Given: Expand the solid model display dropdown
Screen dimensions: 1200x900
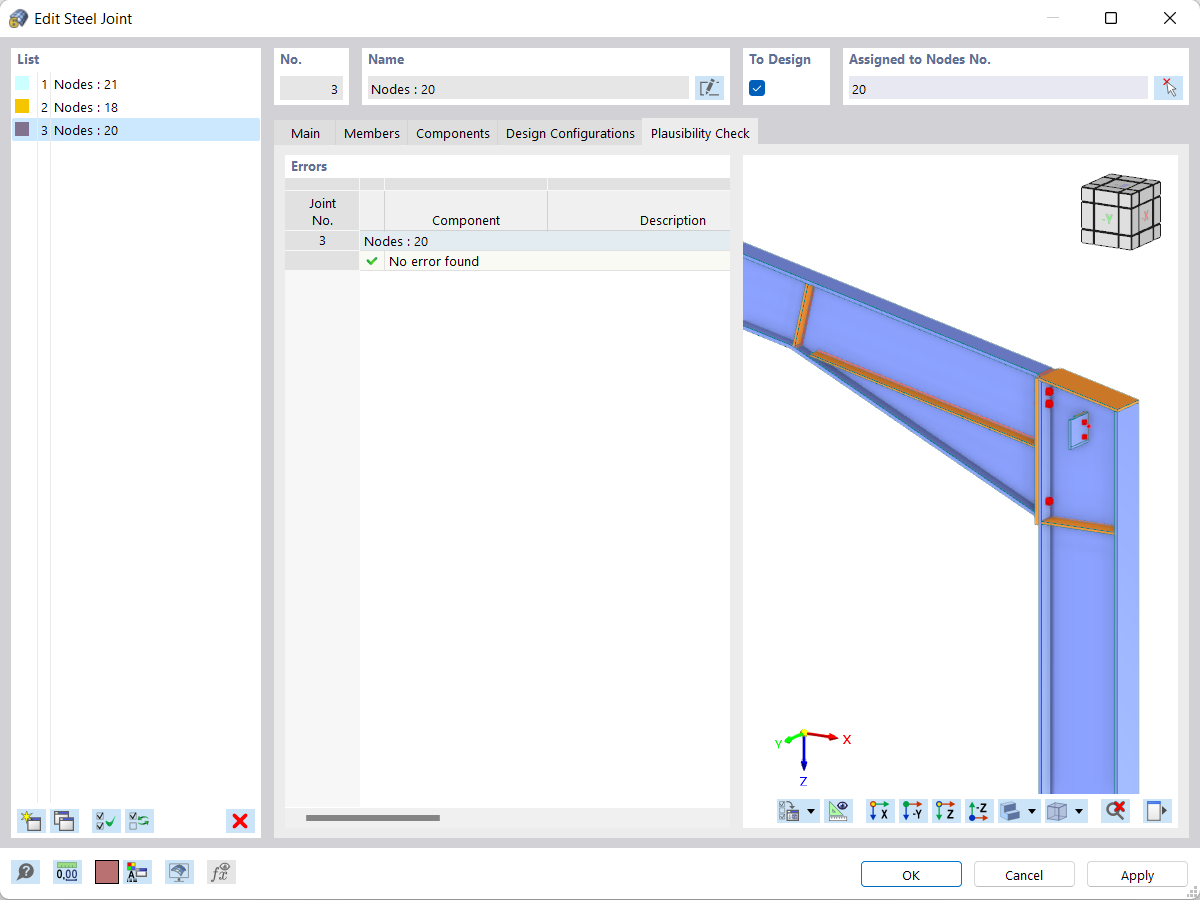Looking at the screenshot, I should [x=1031, y=811].
